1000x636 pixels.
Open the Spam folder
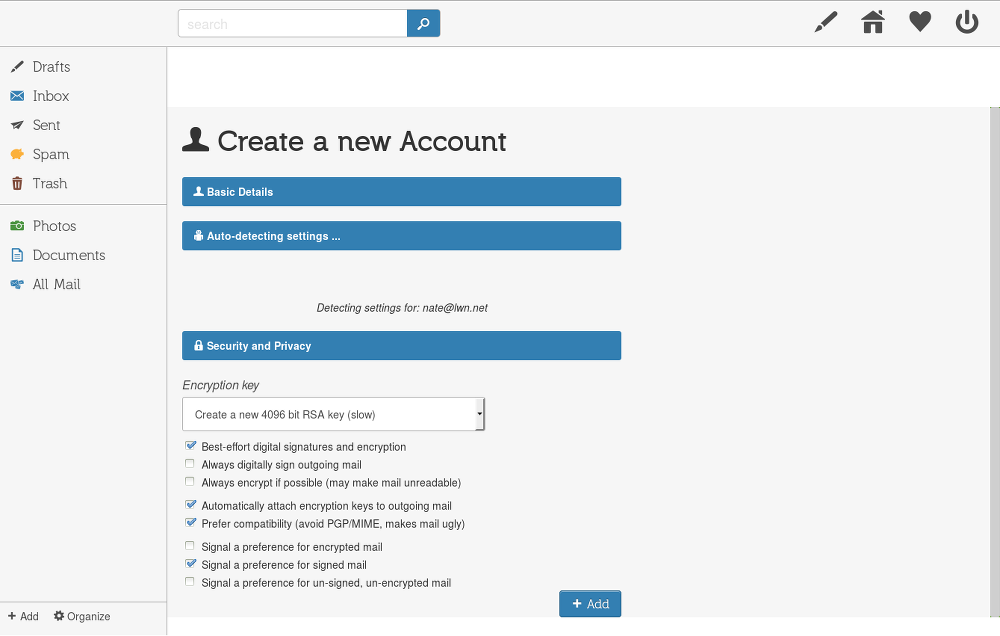coord(50,154)
